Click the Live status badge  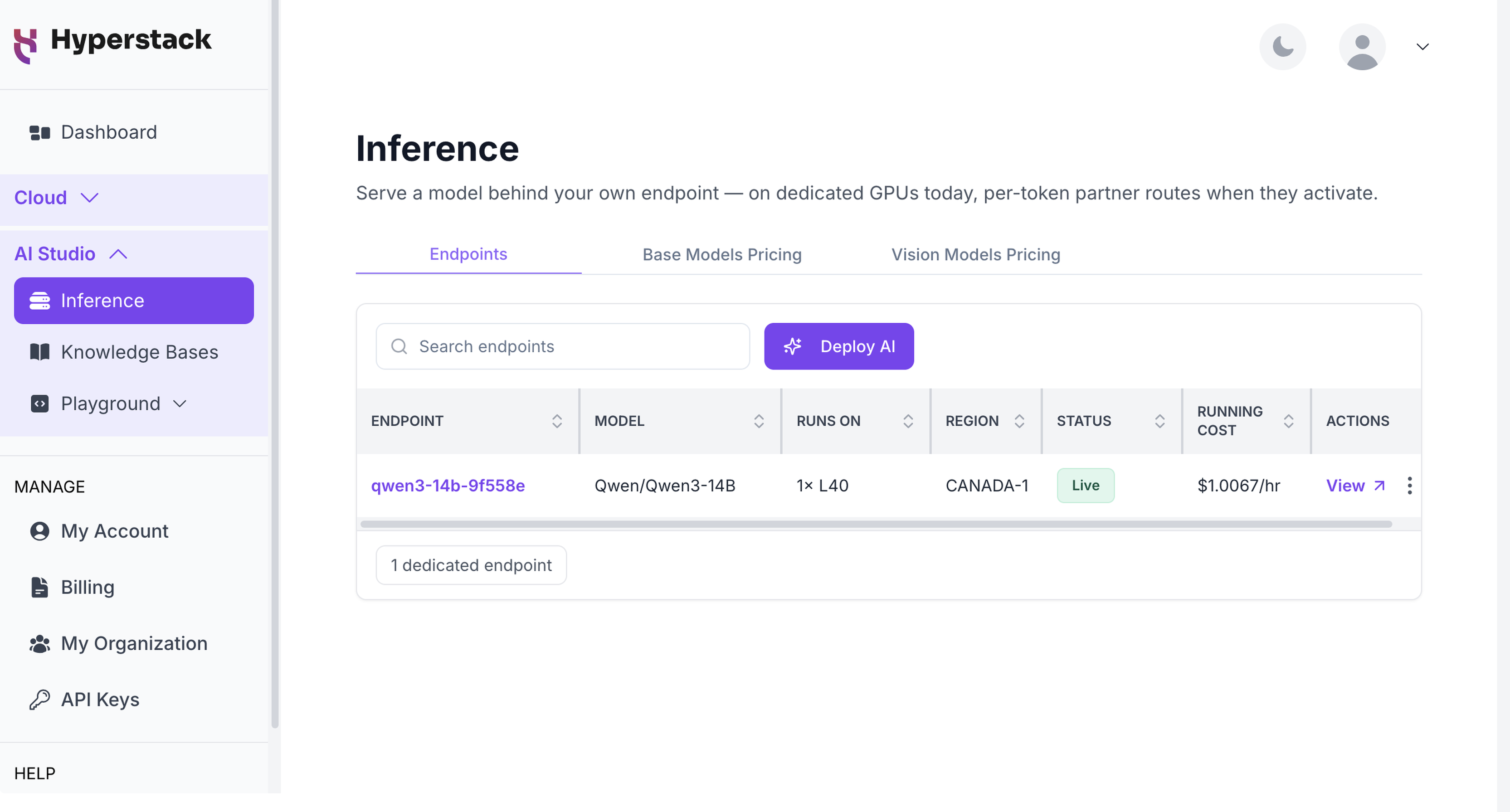click(x=1086, y=486)
